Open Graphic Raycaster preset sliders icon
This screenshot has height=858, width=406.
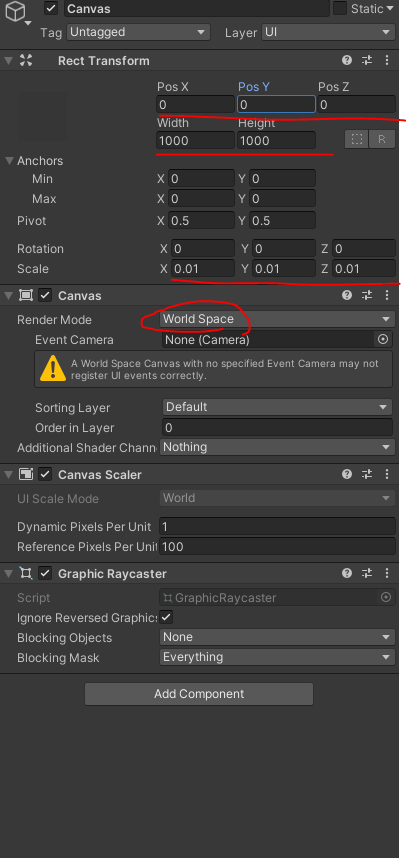click(367, 573)
